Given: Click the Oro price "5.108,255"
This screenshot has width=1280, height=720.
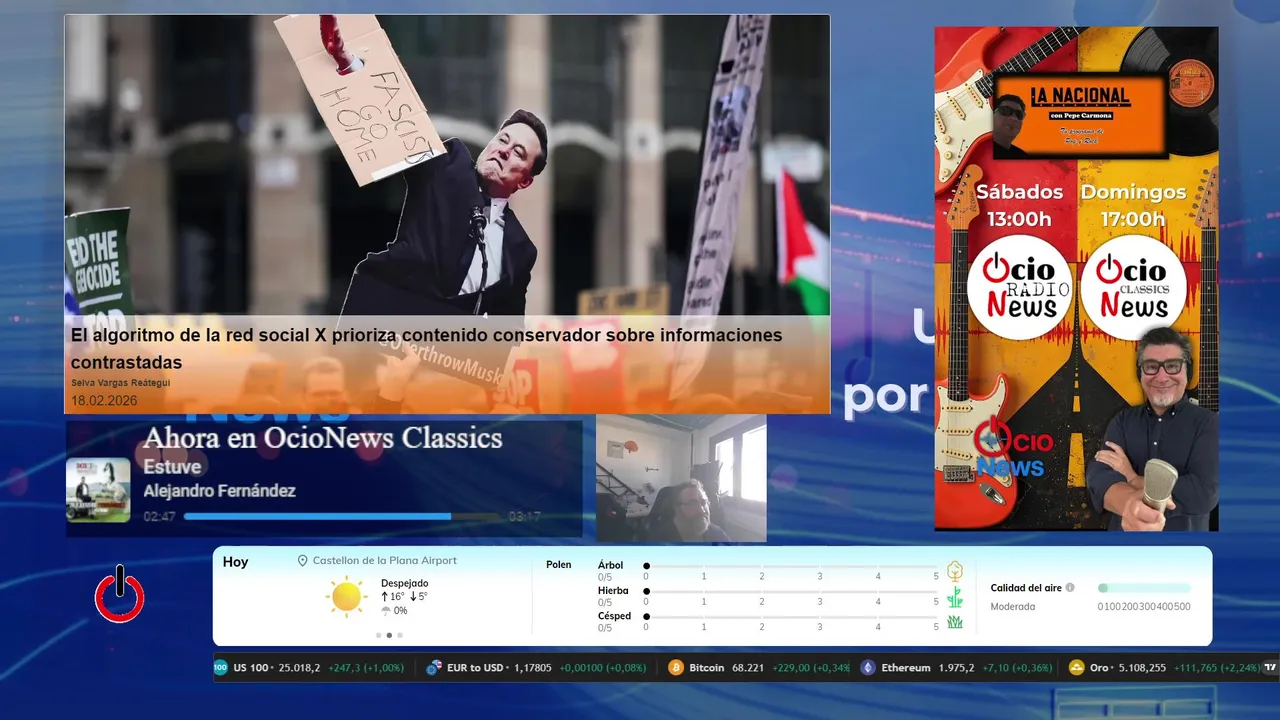Looking at the screenshot, I should pyautogui.click(x=1142, y=668).
